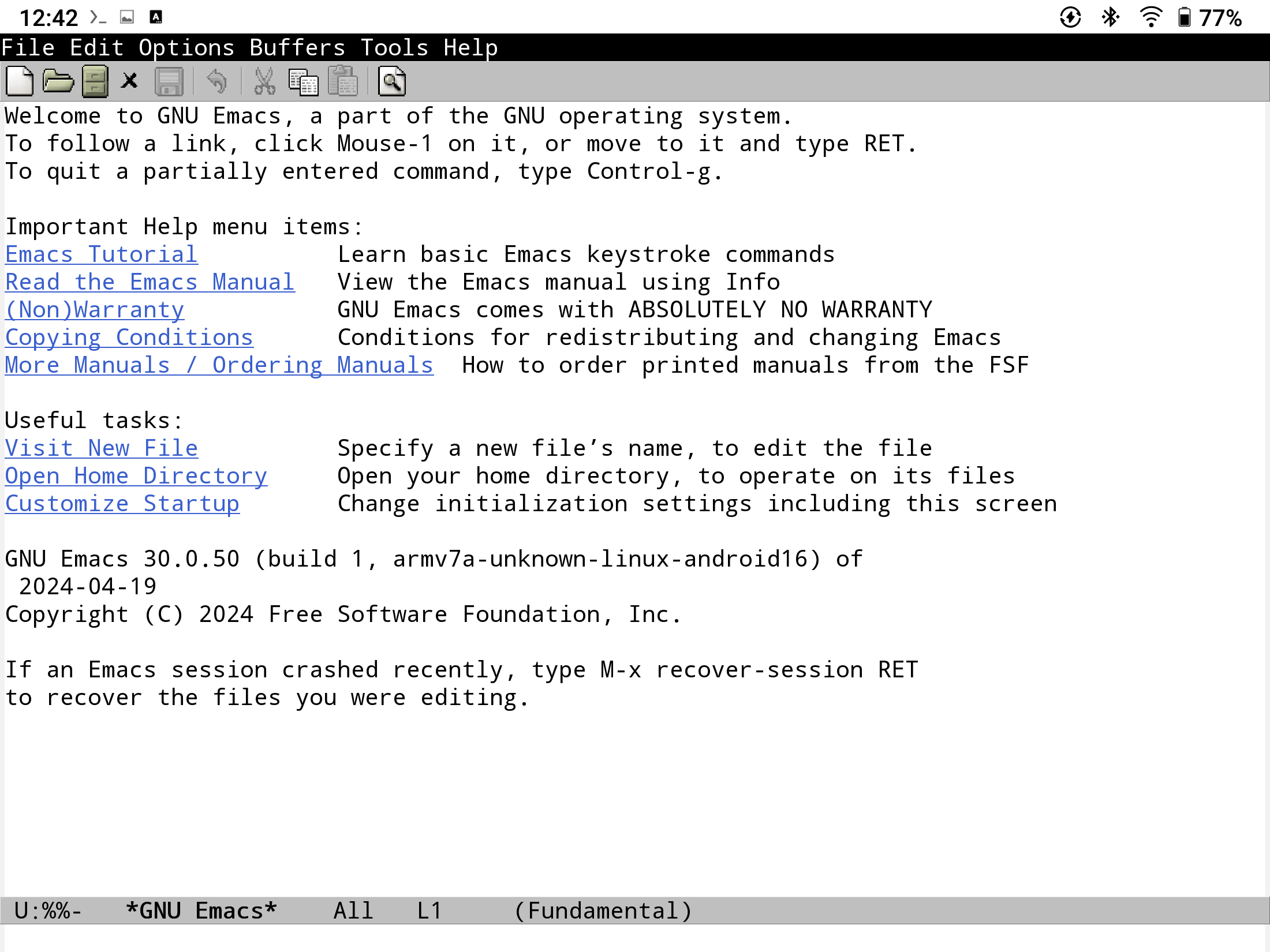The height and width of the screenshot is (952, 1270).
Task: Cut text with the scissors icon
Action: (x=264, y=81)
